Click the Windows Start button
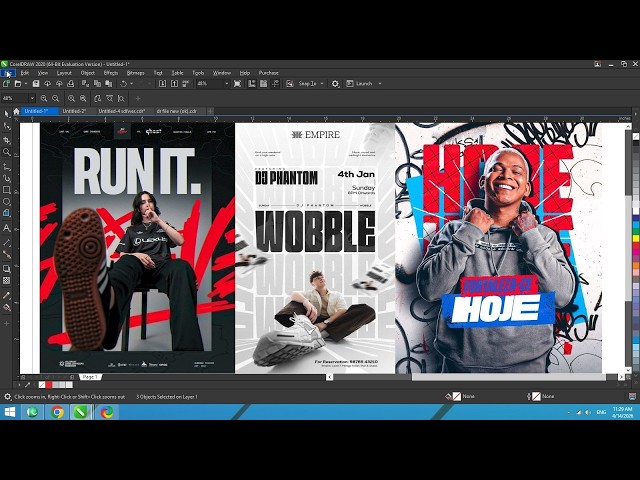640x480 pixels. tap(10, 412)
